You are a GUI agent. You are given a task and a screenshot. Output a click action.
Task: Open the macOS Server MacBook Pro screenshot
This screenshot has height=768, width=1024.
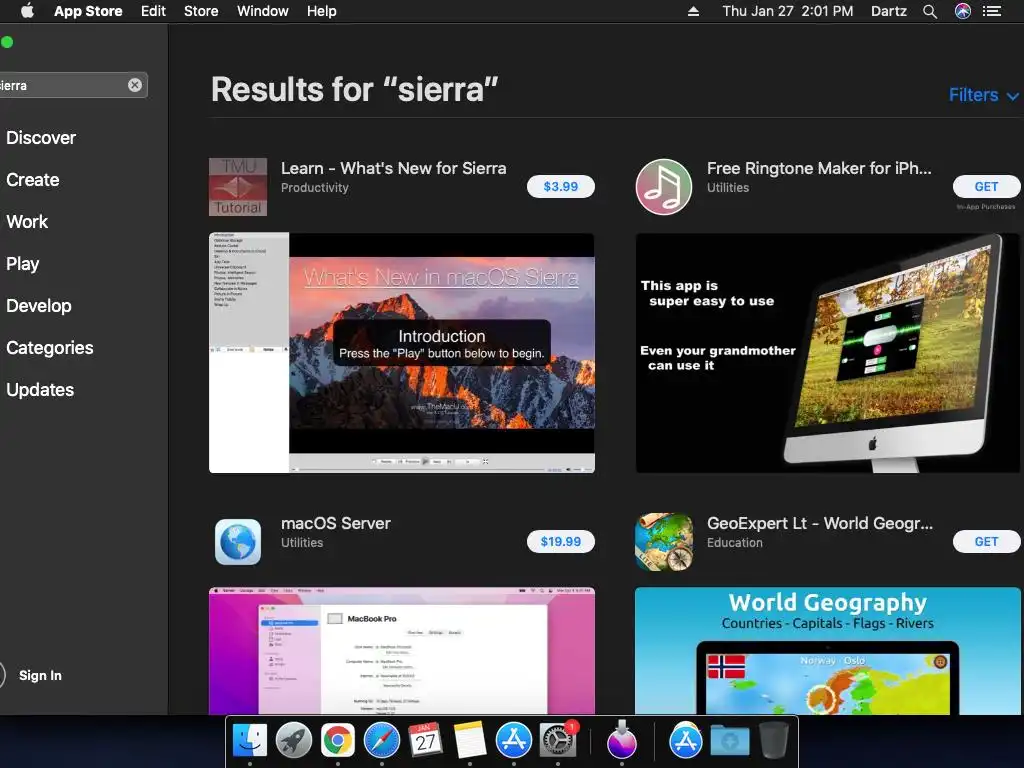click(x=402, y=651)
